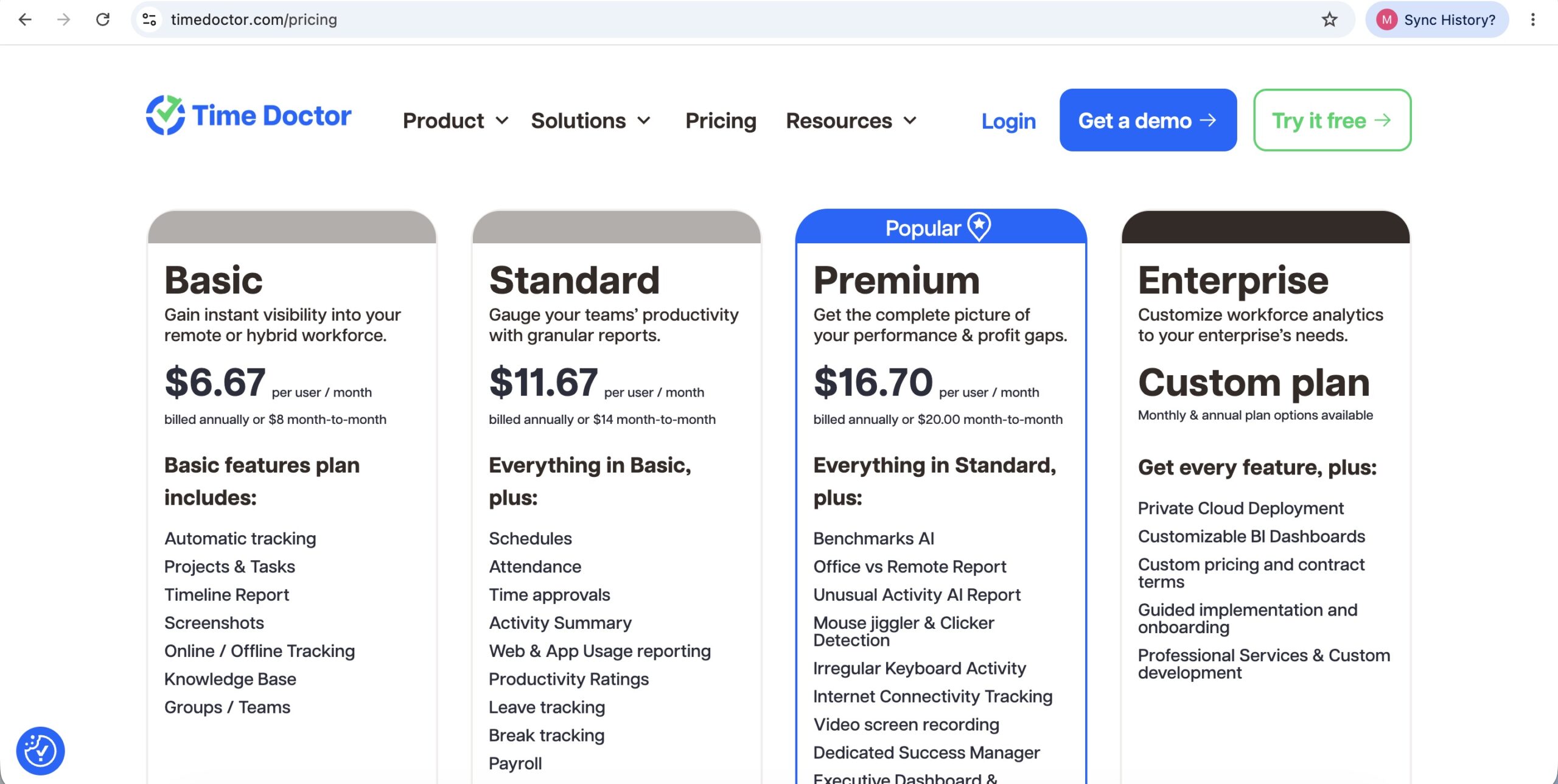
Task: Click the Projects & Tasks feature
Action: (229, 566)
